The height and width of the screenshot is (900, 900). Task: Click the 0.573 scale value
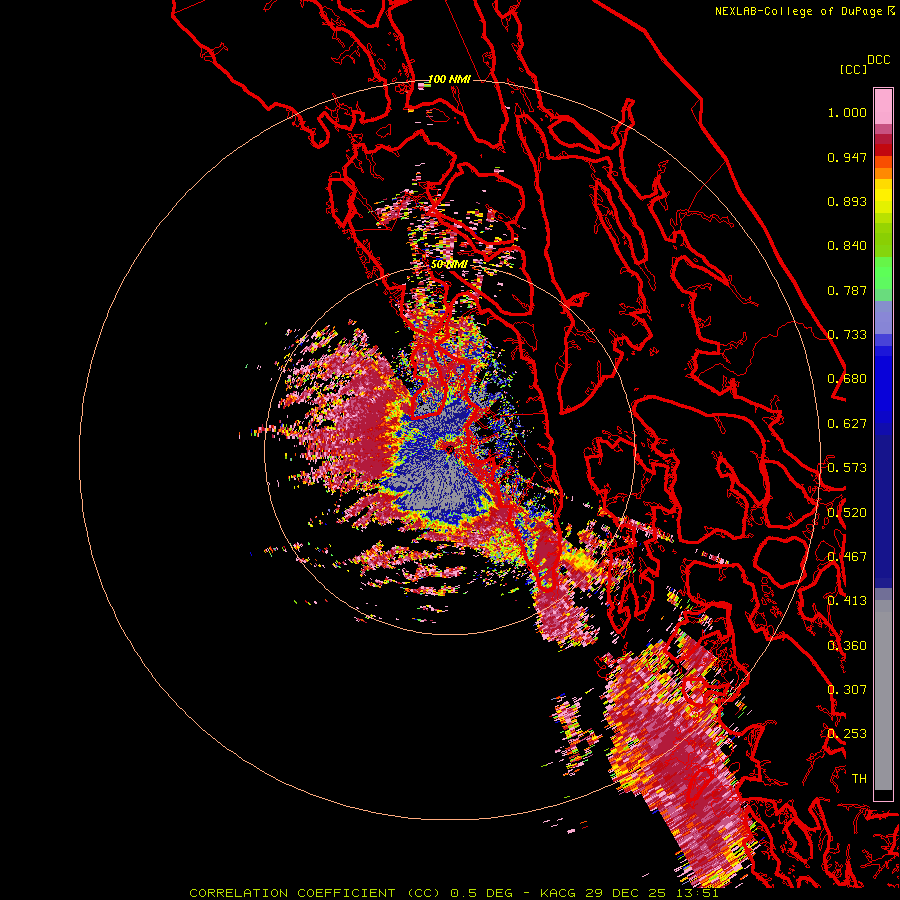[847, 467]
